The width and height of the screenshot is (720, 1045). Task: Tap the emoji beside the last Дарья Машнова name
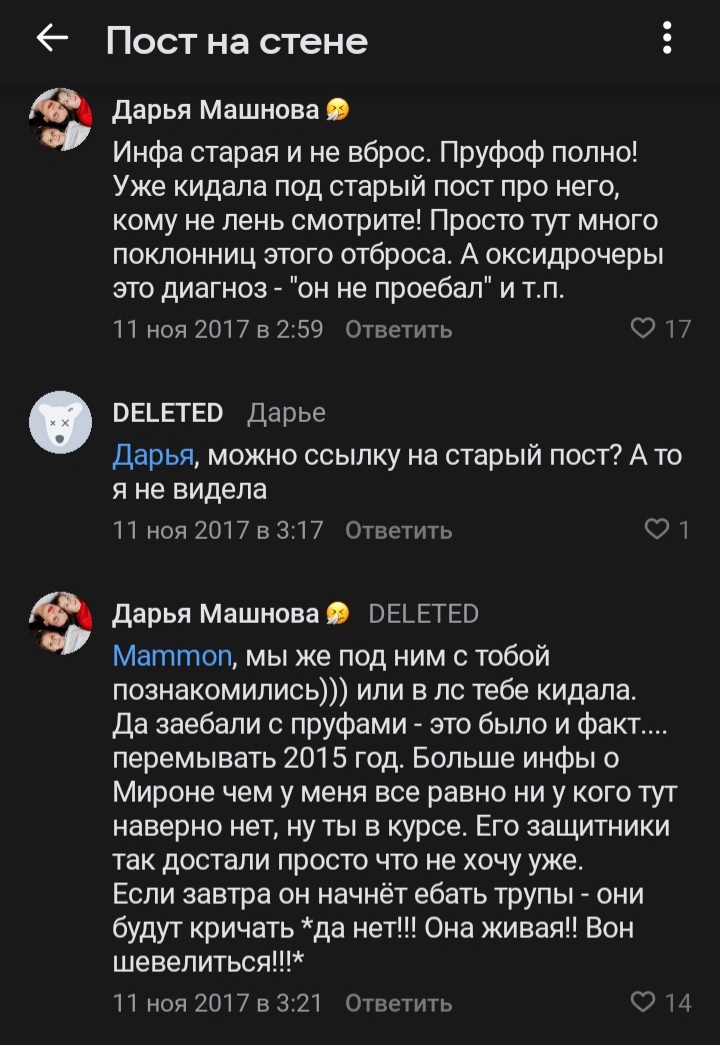pyautogui.click(x=338, y=613)
